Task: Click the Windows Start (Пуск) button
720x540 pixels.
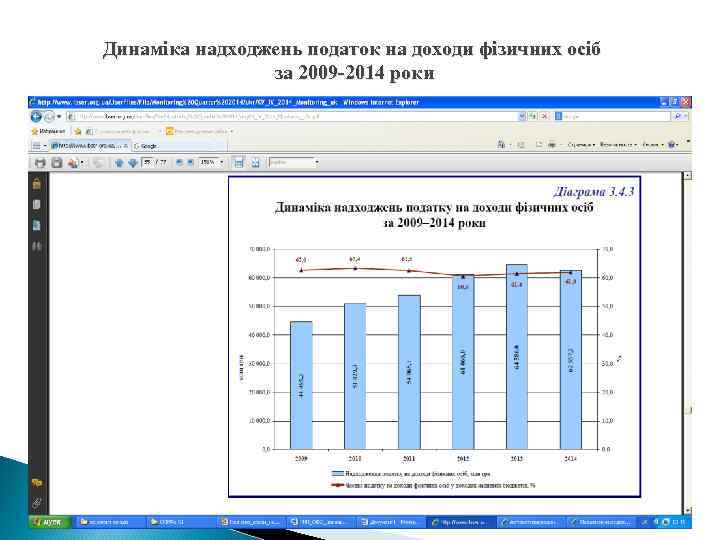Action: (x=50, y=522)
